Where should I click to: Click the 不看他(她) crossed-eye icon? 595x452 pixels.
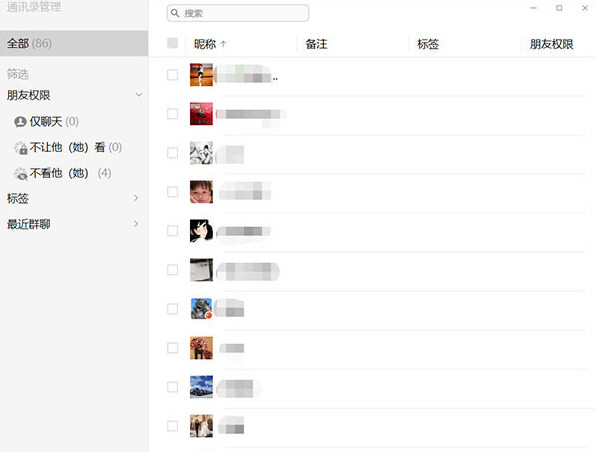pos(20,174)
